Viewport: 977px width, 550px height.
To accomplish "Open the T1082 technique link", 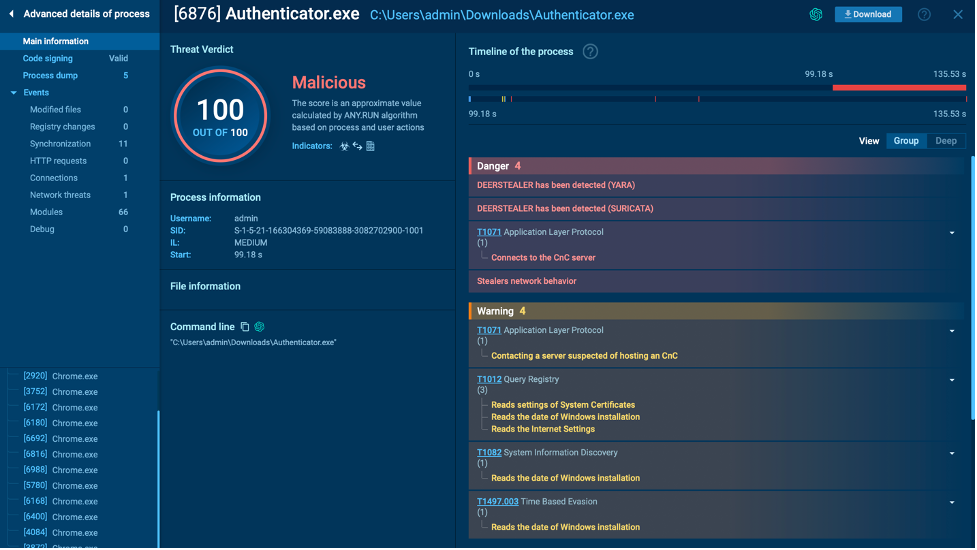I will (x=489, y=453).
